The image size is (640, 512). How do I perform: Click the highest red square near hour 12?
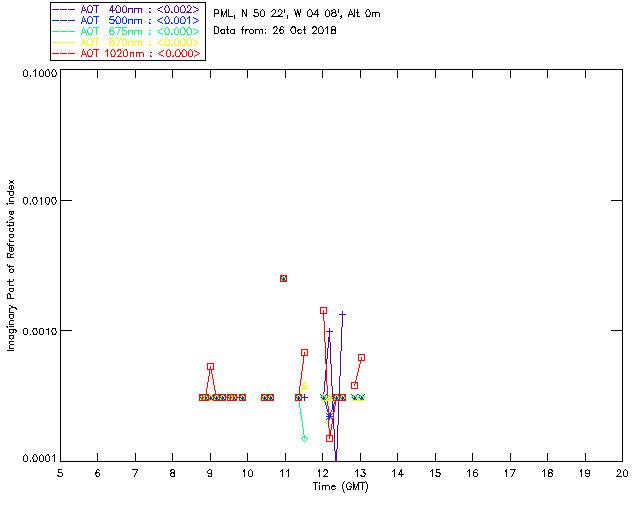pyautogui.click(x=323, y=311)
